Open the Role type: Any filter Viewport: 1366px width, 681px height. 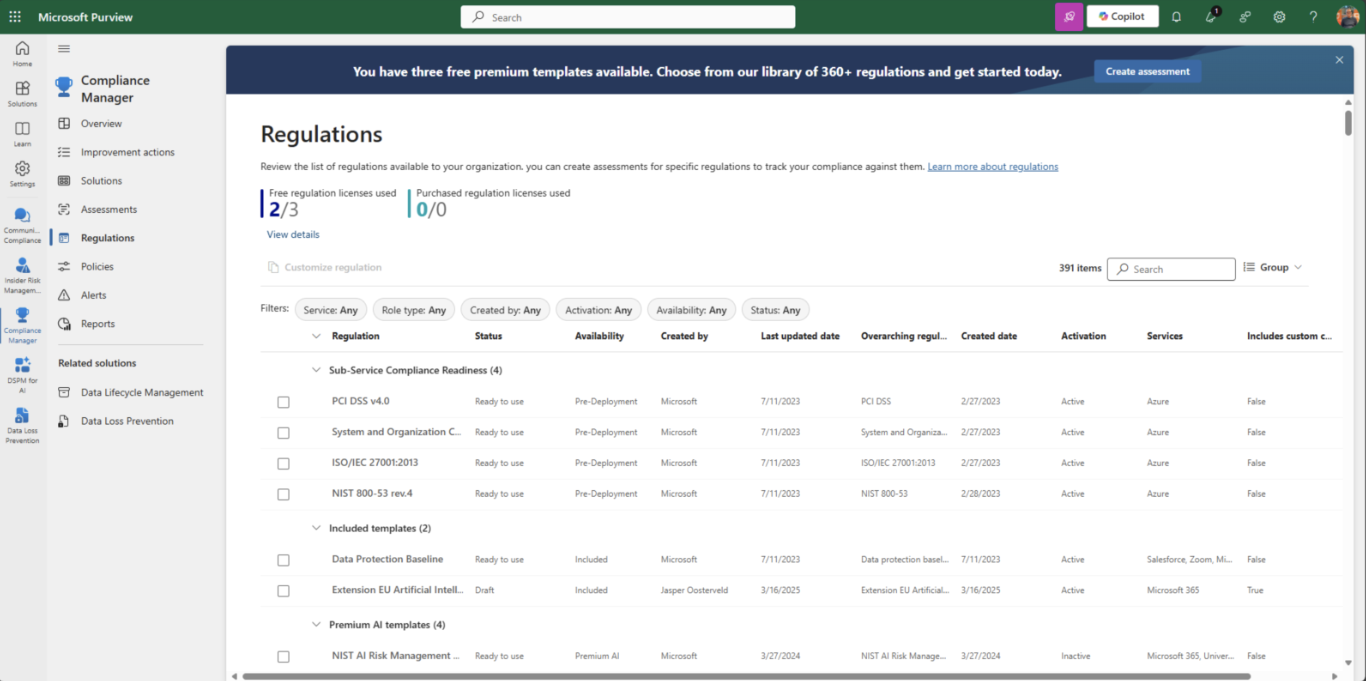(414, 310)
